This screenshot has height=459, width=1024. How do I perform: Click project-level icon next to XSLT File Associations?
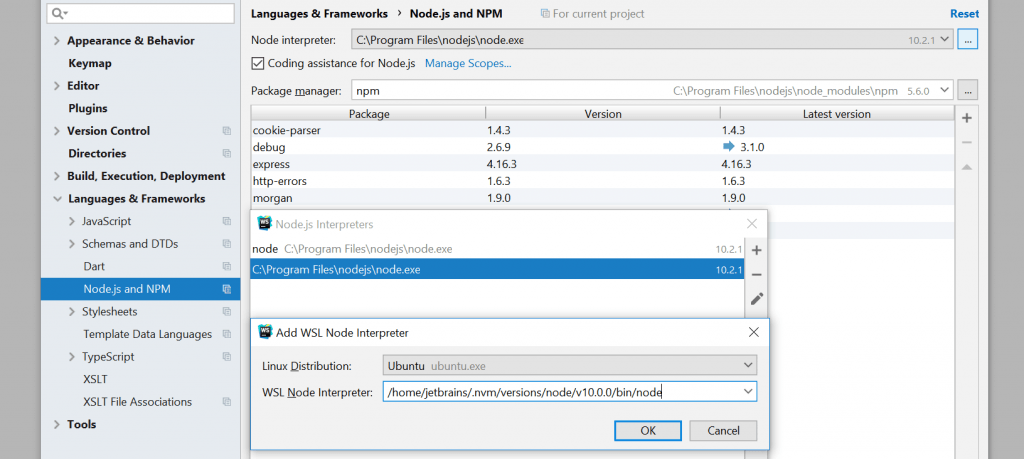coord(227,402)
